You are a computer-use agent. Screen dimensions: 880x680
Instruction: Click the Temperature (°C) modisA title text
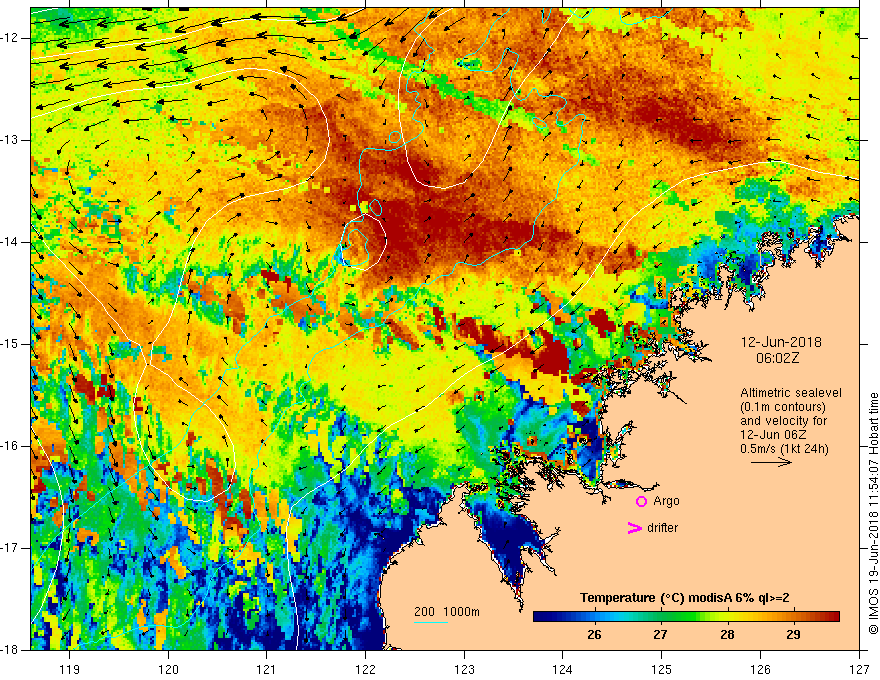[685, 598]
